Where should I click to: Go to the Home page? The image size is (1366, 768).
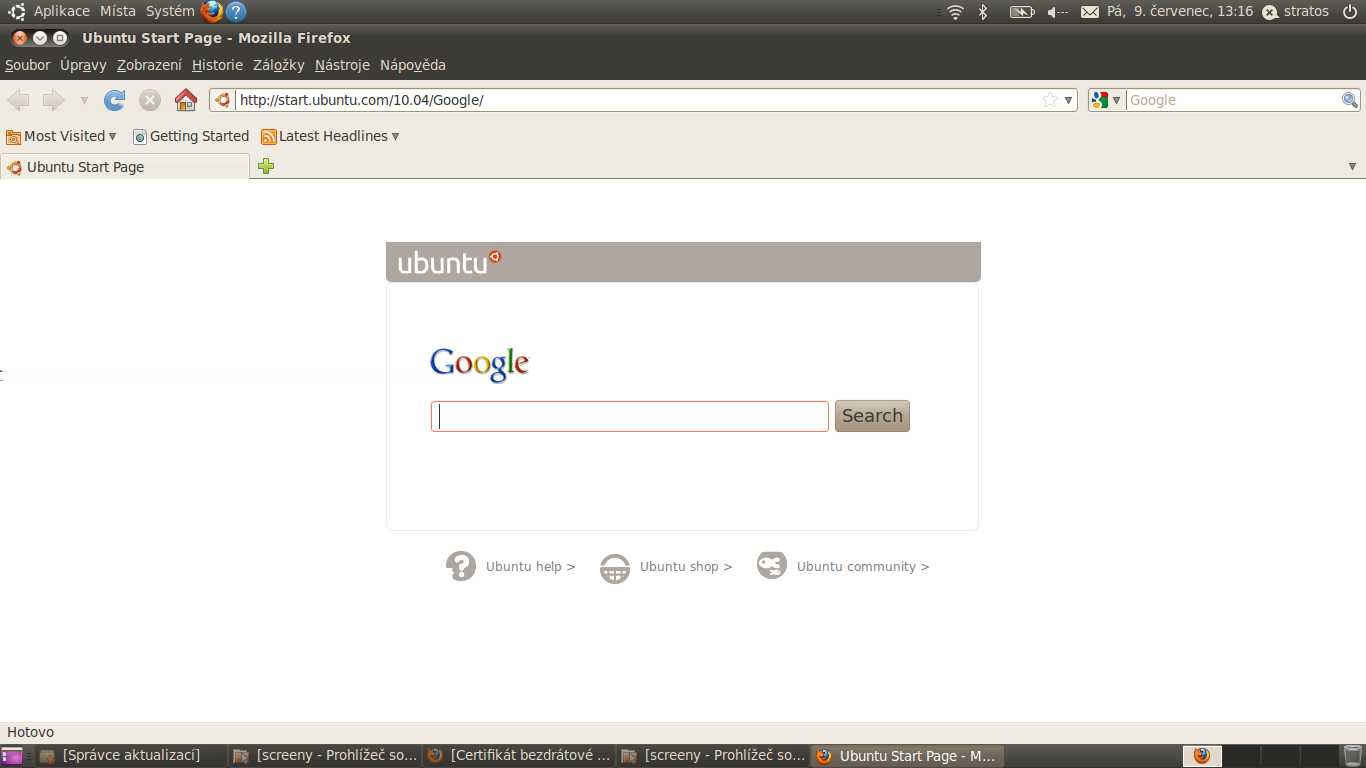pyautogui.click(x=186, y=100)
